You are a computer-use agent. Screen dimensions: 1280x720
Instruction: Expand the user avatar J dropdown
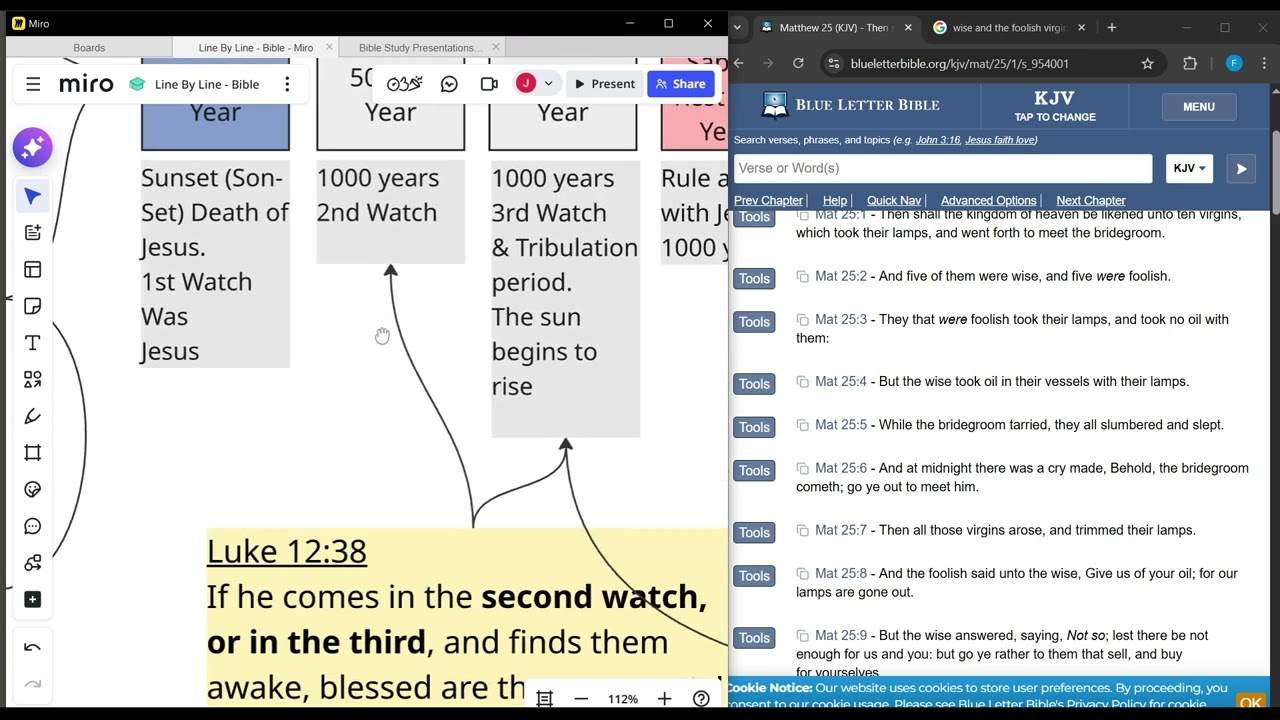548,84
